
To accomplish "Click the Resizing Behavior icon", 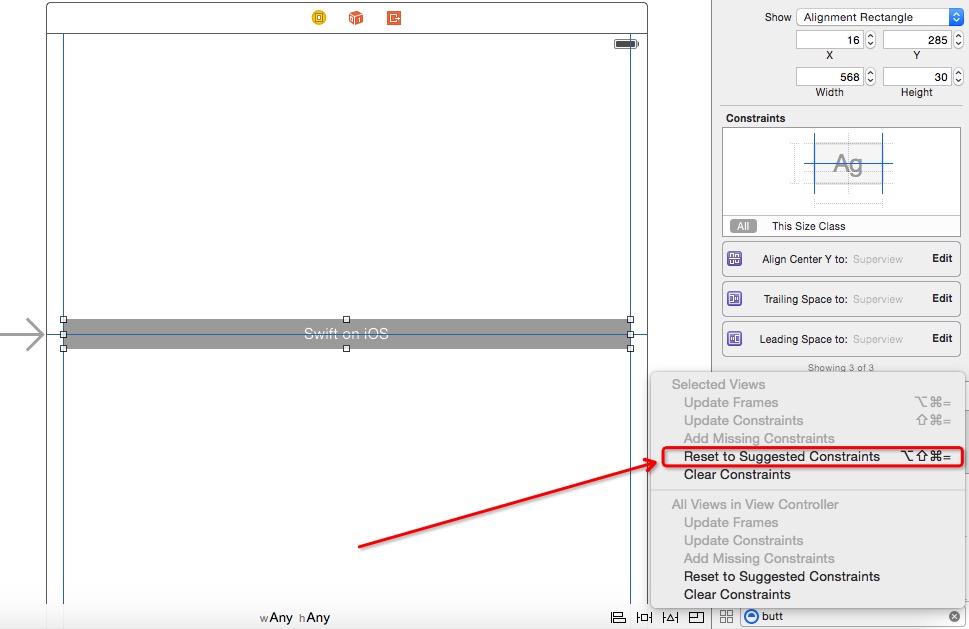I will [696, 617].
